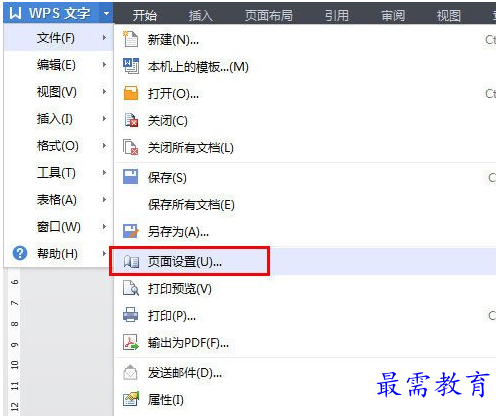Choose 打印预览(V) menu entry

point(305,288)
